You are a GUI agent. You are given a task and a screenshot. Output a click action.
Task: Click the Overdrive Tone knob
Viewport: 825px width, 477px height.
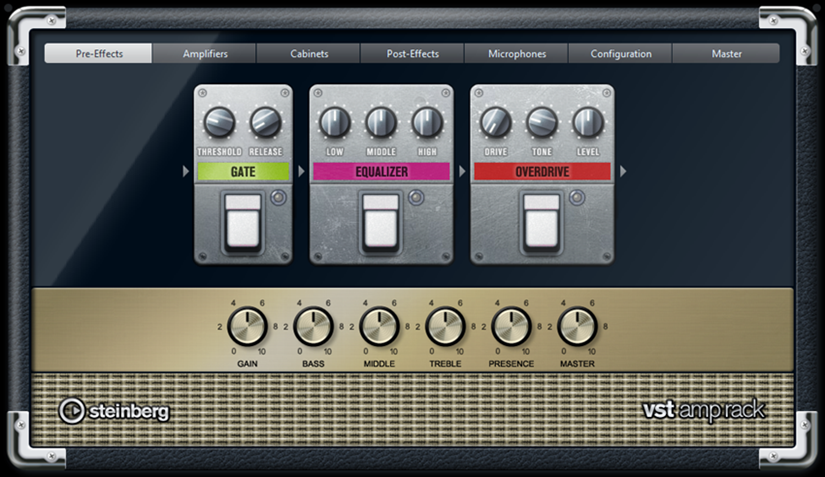click(542, 122)
